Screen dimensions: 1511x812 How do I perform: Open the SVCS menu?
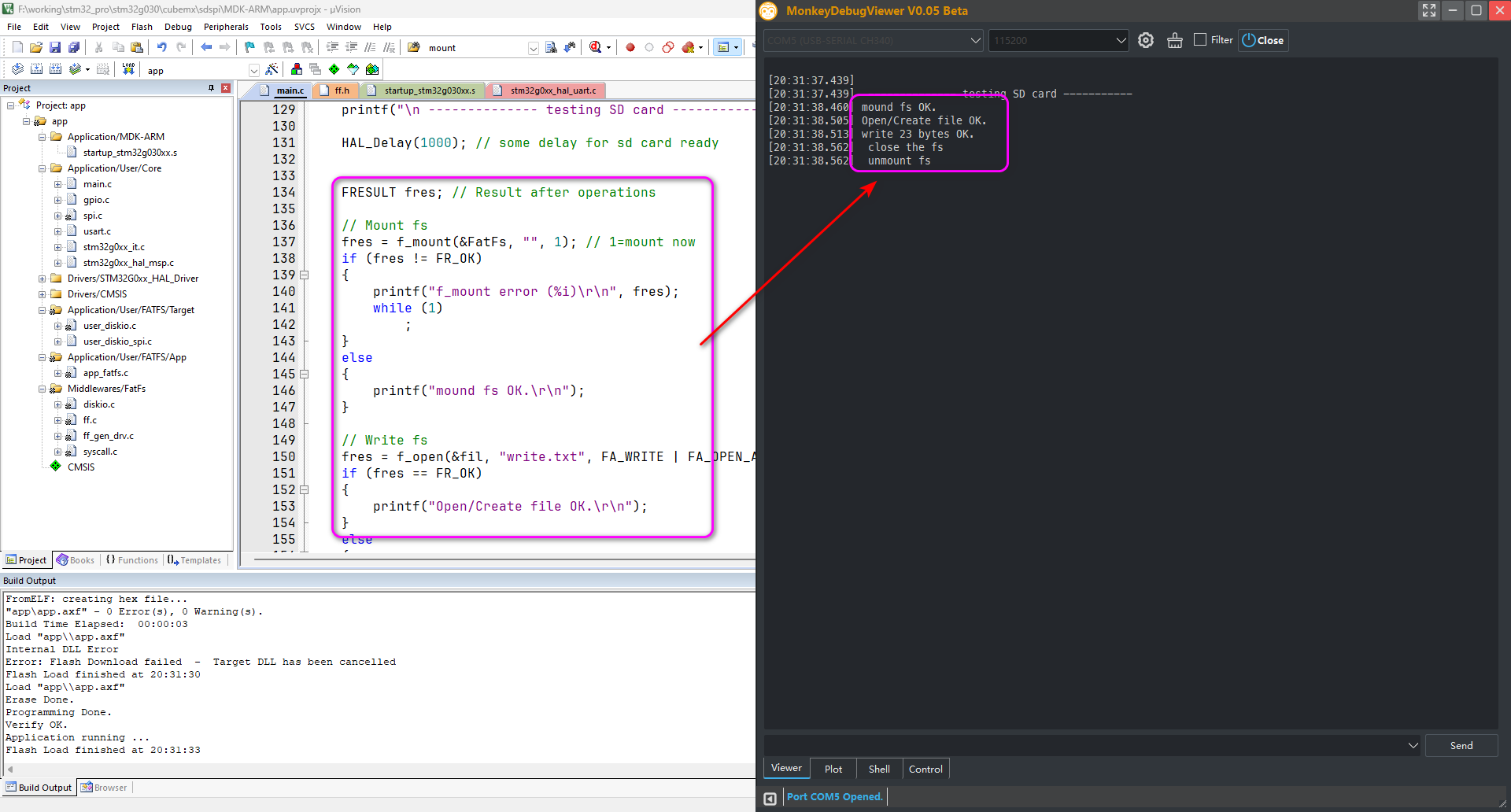click(x=305, y=27)
